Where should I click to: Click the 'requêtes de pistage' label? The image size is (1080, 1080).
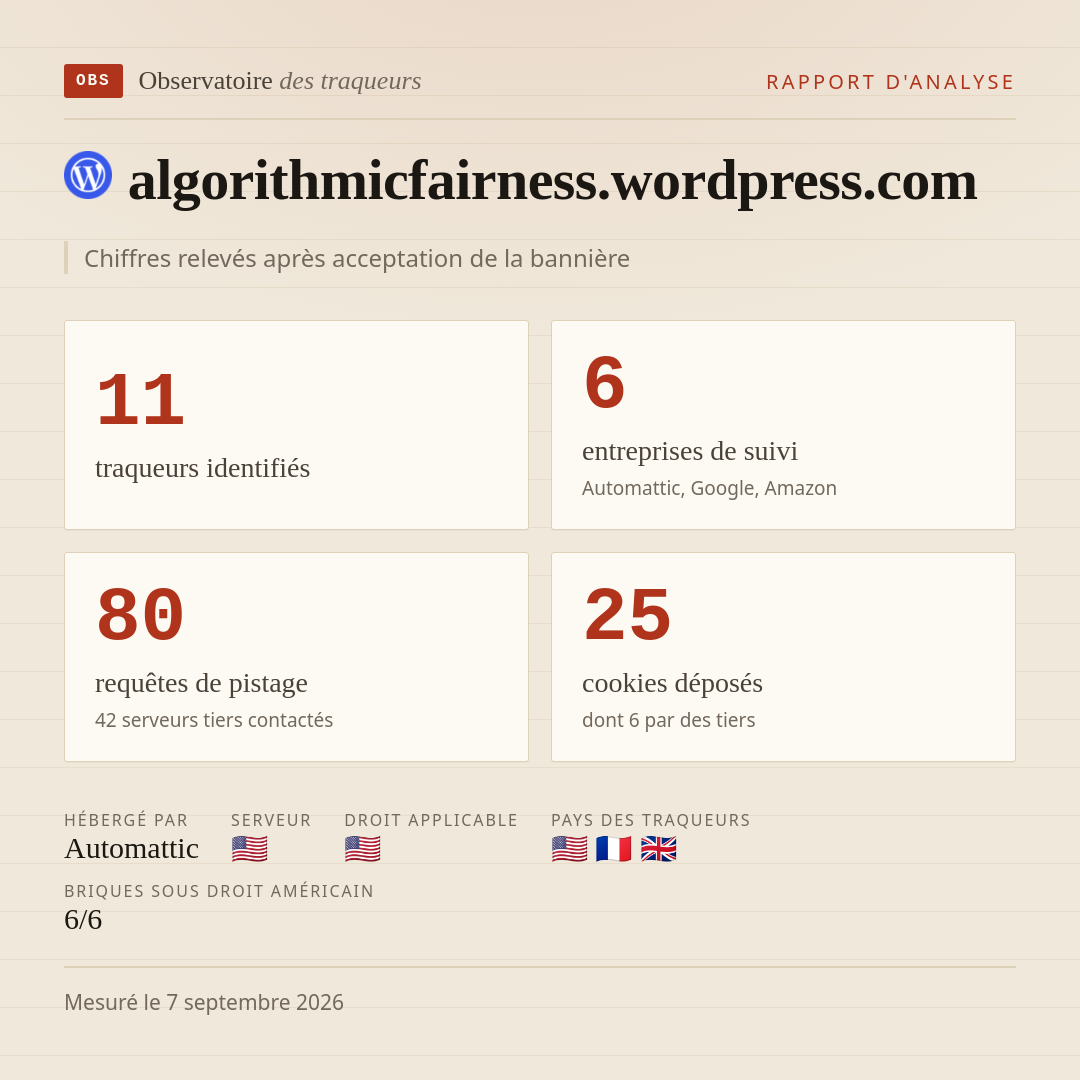[201, 683]
